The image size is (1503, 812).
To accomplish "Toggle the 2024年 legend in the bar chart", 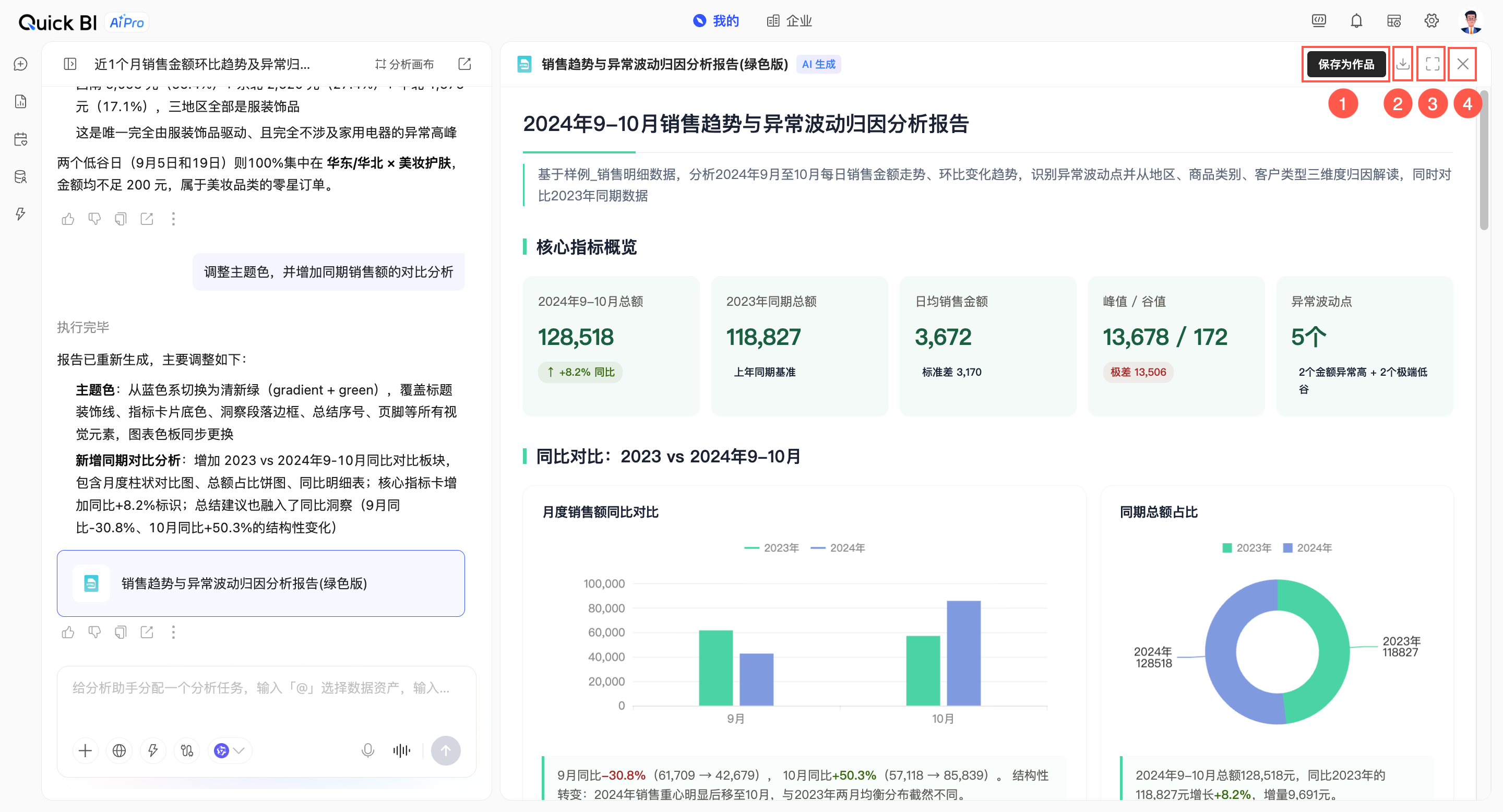I will (x=838, y=548).
